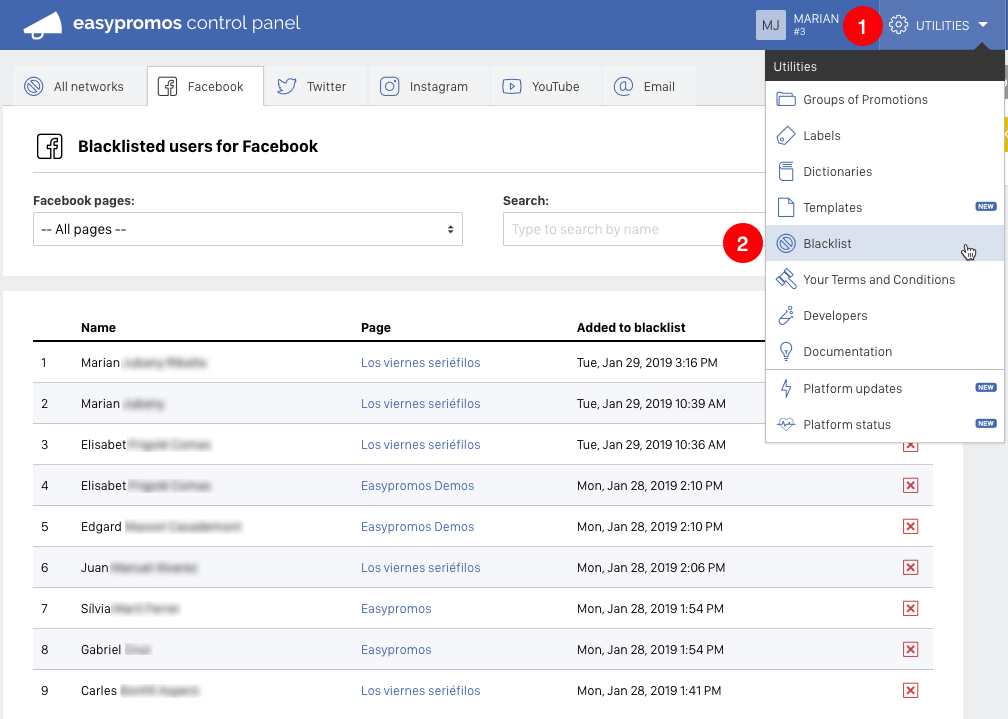The height and width of the screenshot is (719, 1008).
Task: Open Los viernes seriéfilos link in row 1
Action: [x=420, y=363]
